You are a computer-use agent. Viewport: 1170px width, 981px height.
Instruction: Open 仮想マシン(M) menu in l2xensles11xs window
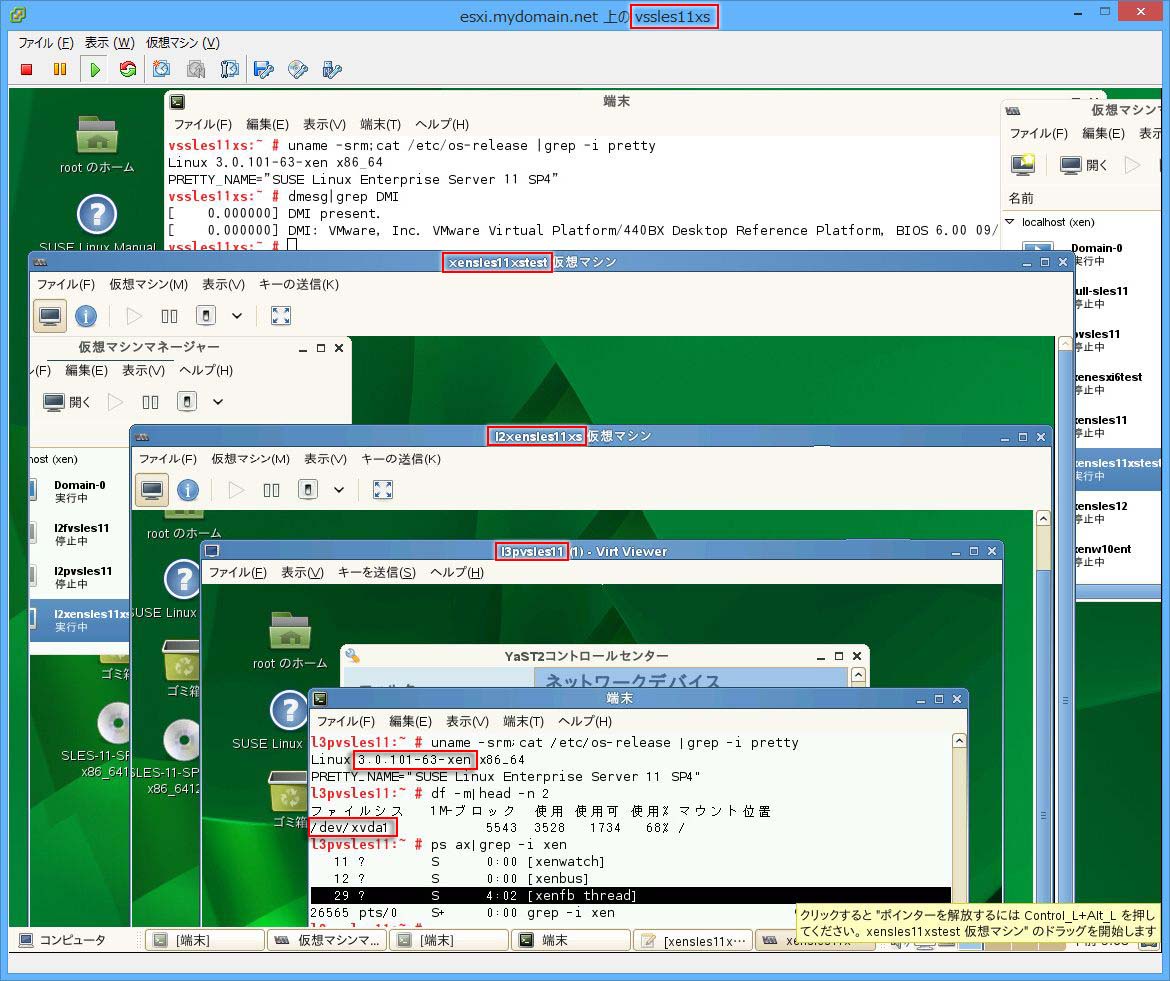click(x=250, y=458)
